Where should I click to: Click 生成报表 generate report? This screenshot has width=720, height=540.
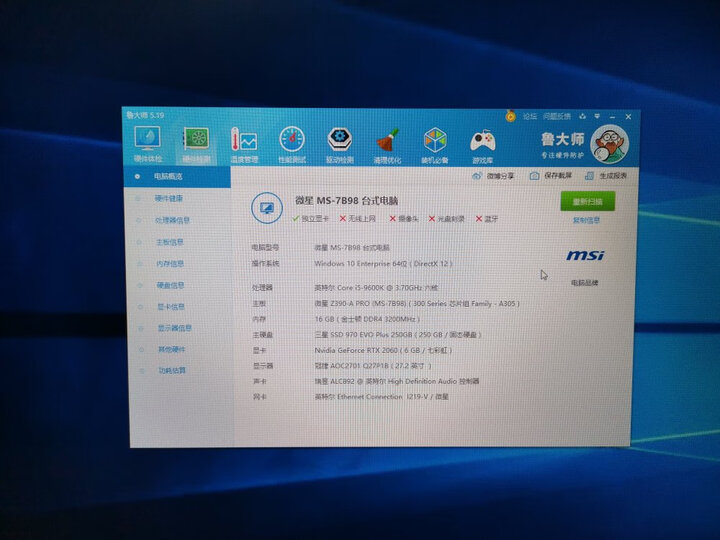click(x=606, y=175)
